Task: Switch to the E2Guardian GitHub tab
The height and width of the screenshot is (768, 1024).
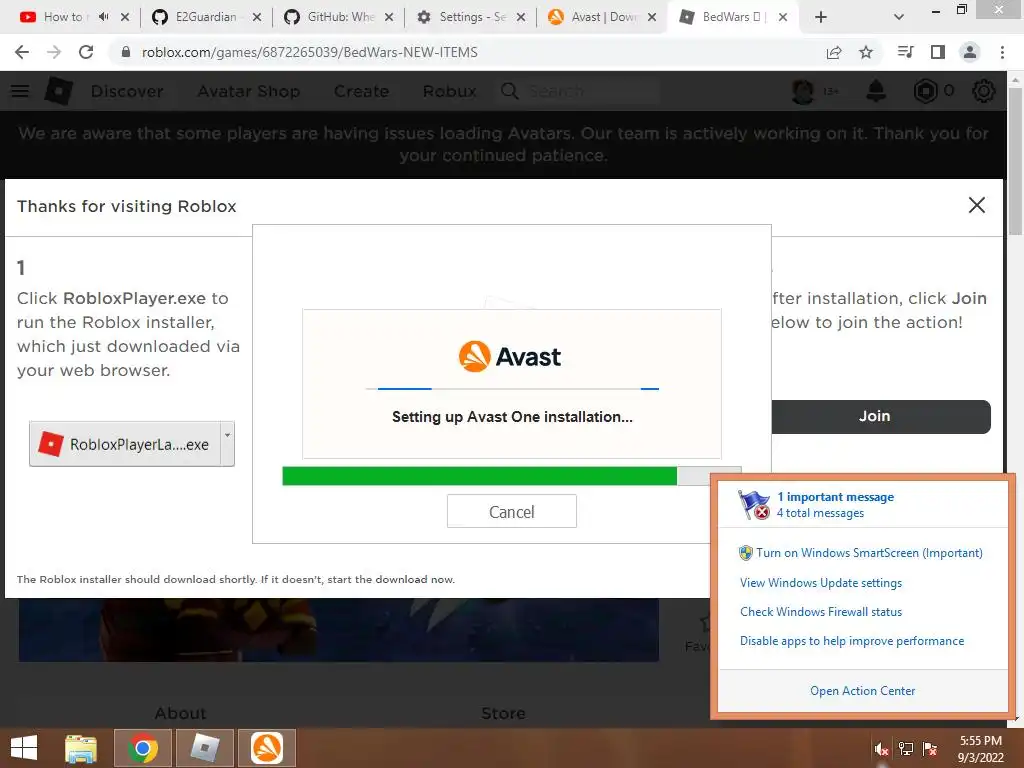Action: (205, 17)
